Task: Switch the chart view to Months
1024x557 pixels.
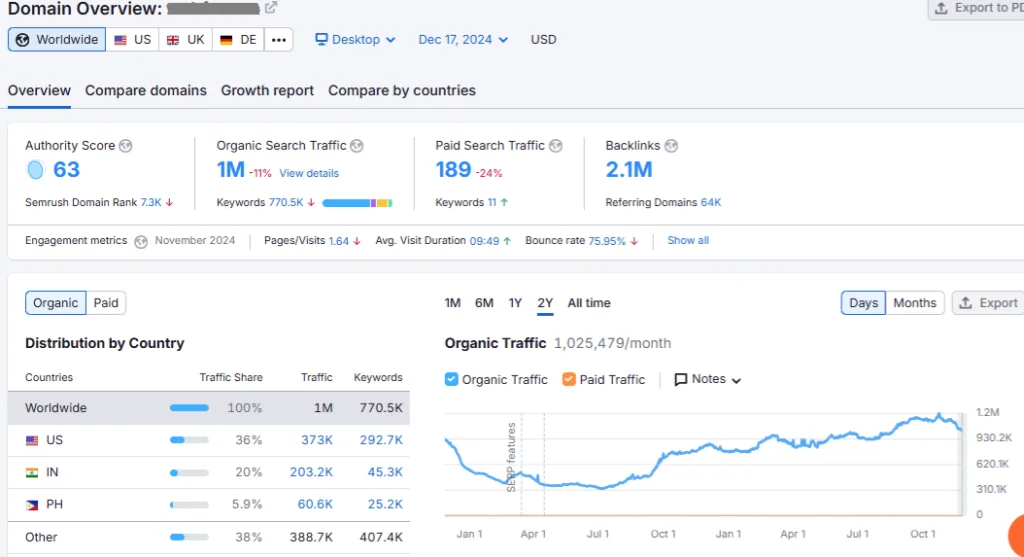Action: click(914, 303)
